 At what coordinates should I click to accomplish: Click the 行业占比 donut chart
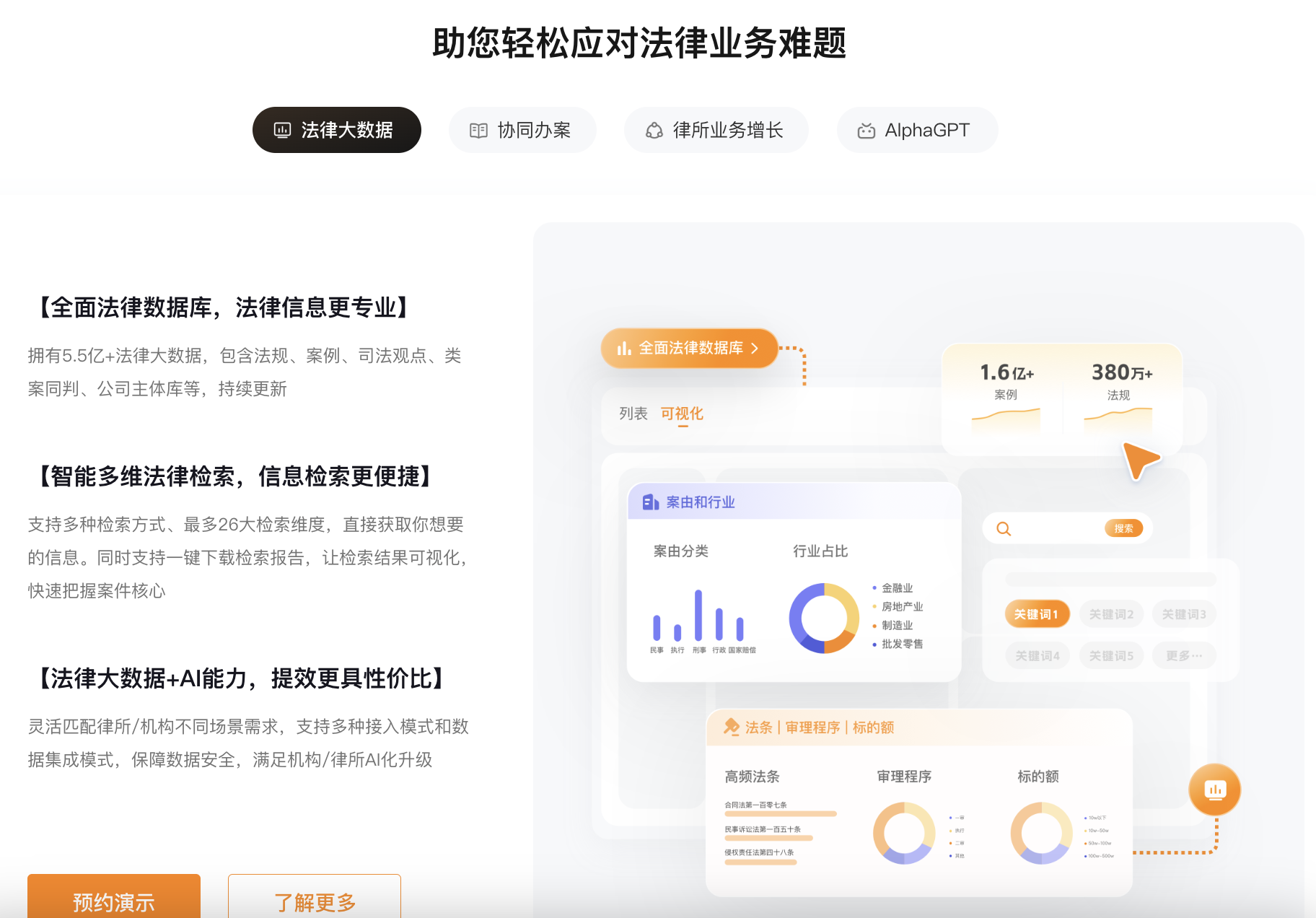click(824, 618)
